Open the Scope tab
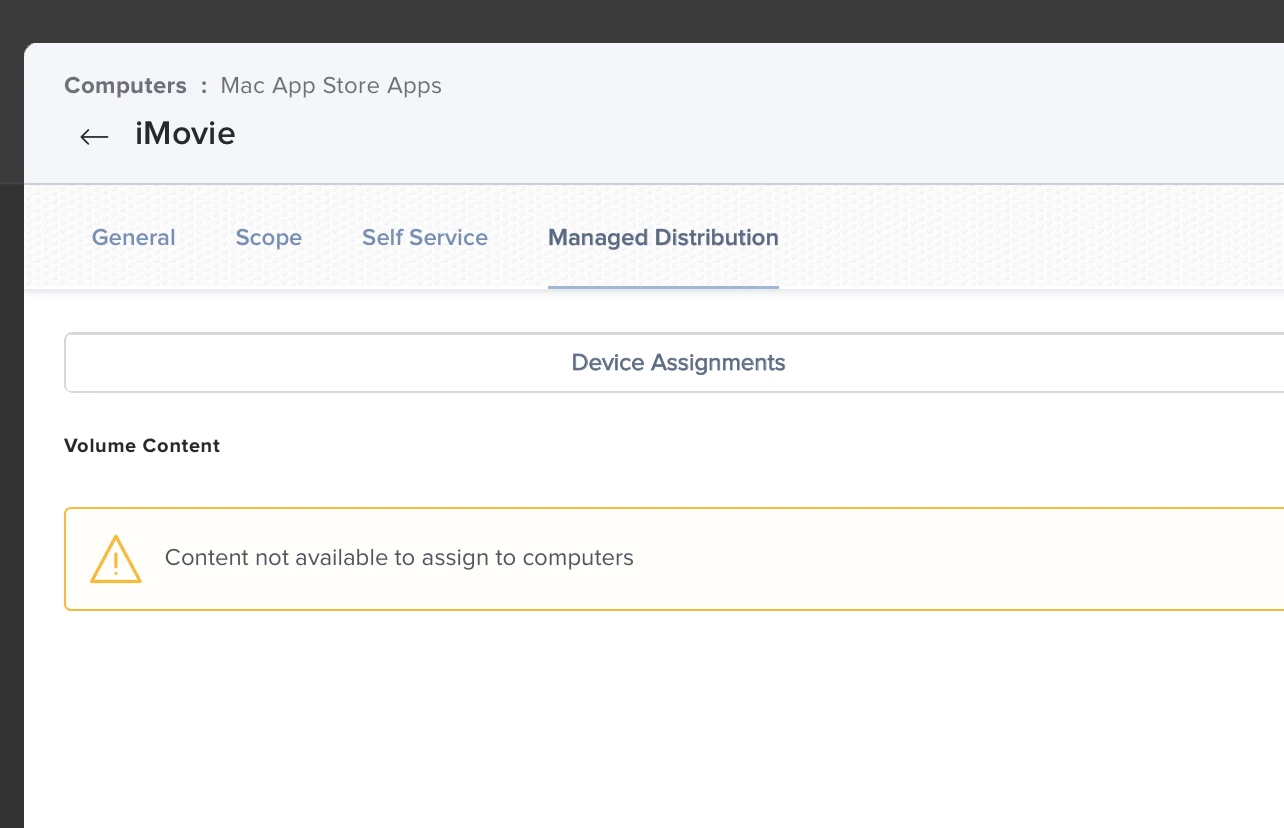 268,238
